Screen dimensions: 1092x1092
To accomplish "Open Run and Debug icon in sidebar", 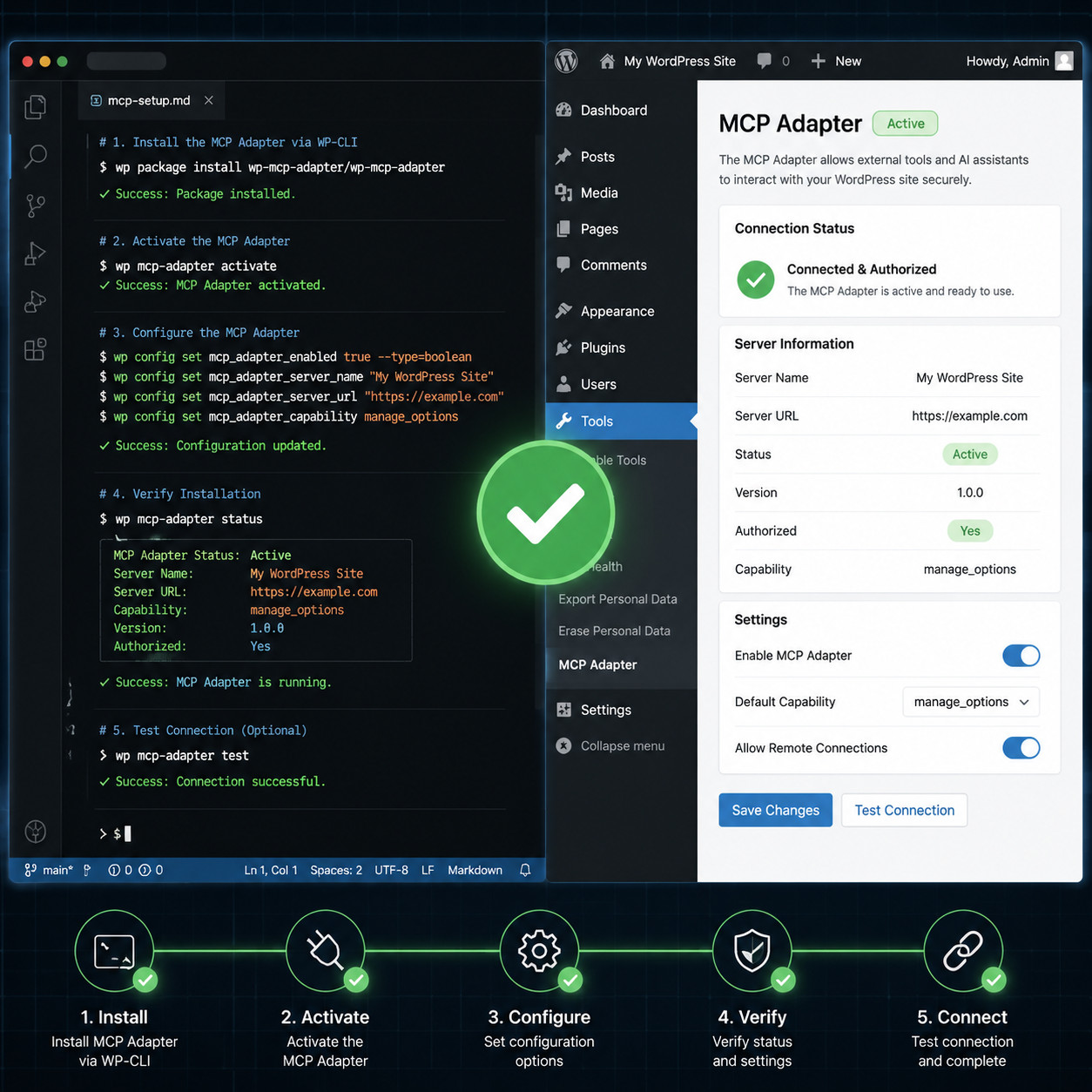I will coord(35,253).
